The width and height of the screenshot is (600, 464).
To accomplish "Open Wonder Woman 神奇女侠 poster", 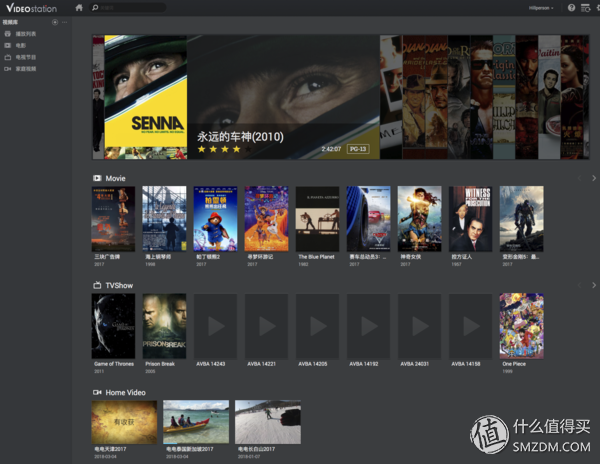I will point(419,219).
